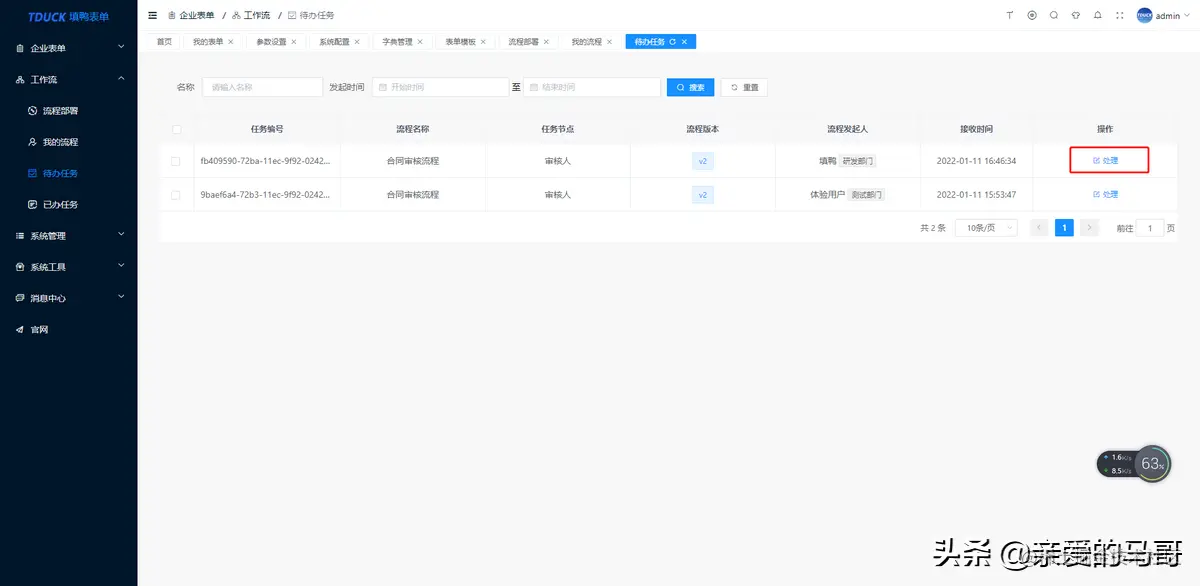
Task: Click 处理 on the first task row
Action: [x=1108, y=161]
